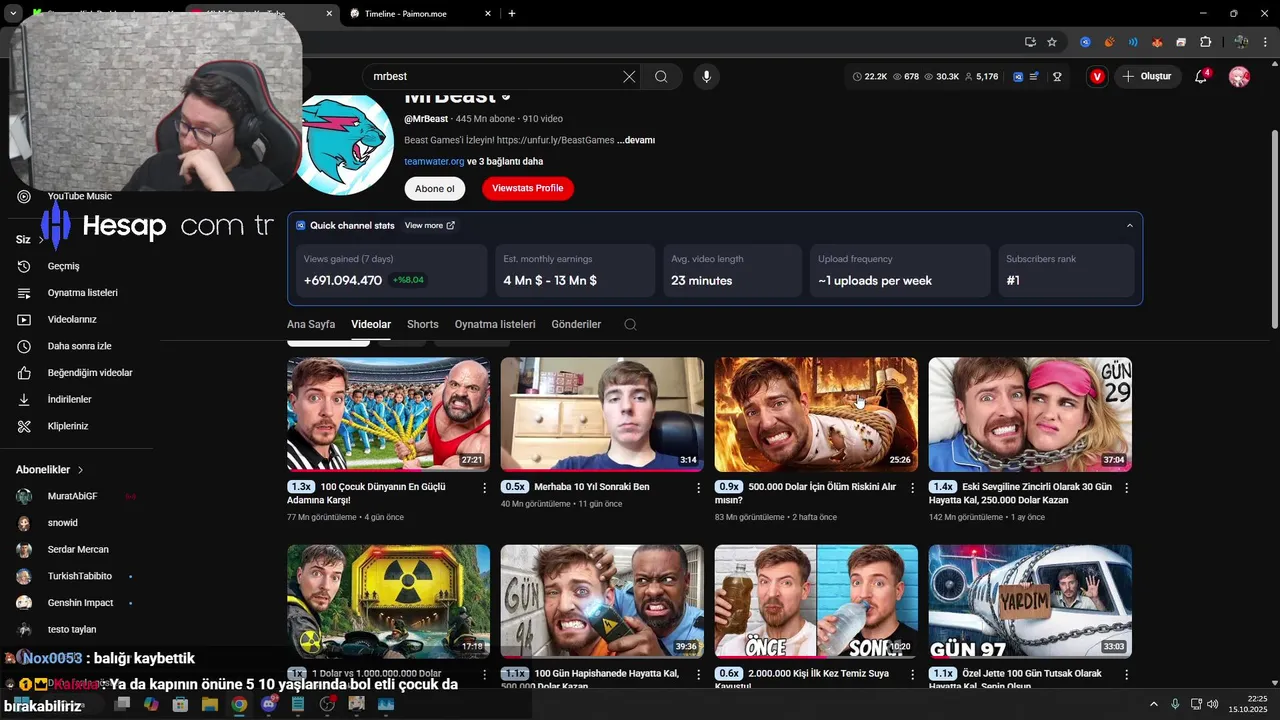Switch to Timeline - Paimon.moe browser tab
This screenshot has width=1280, height=720.
420,14
